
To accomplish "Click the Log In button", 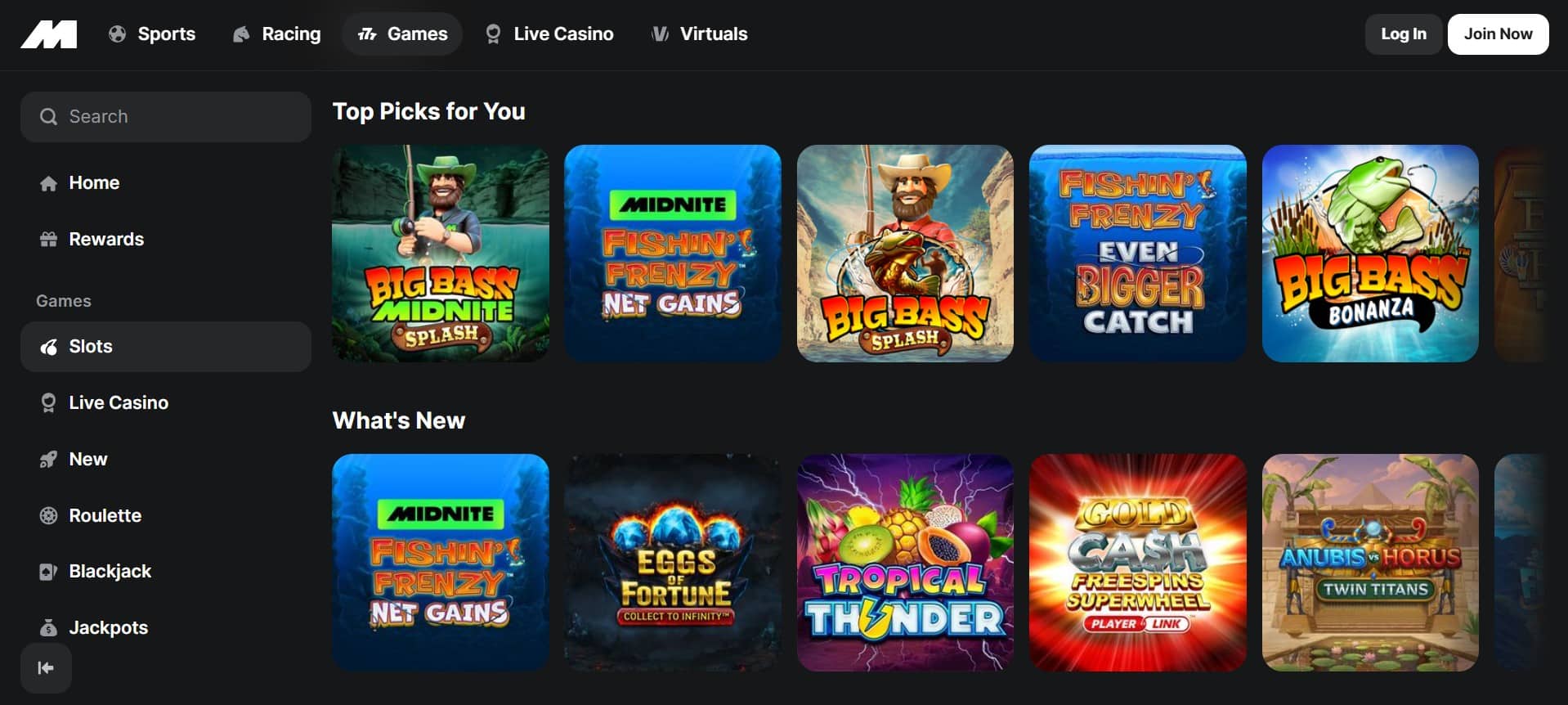I will 1404,34.
